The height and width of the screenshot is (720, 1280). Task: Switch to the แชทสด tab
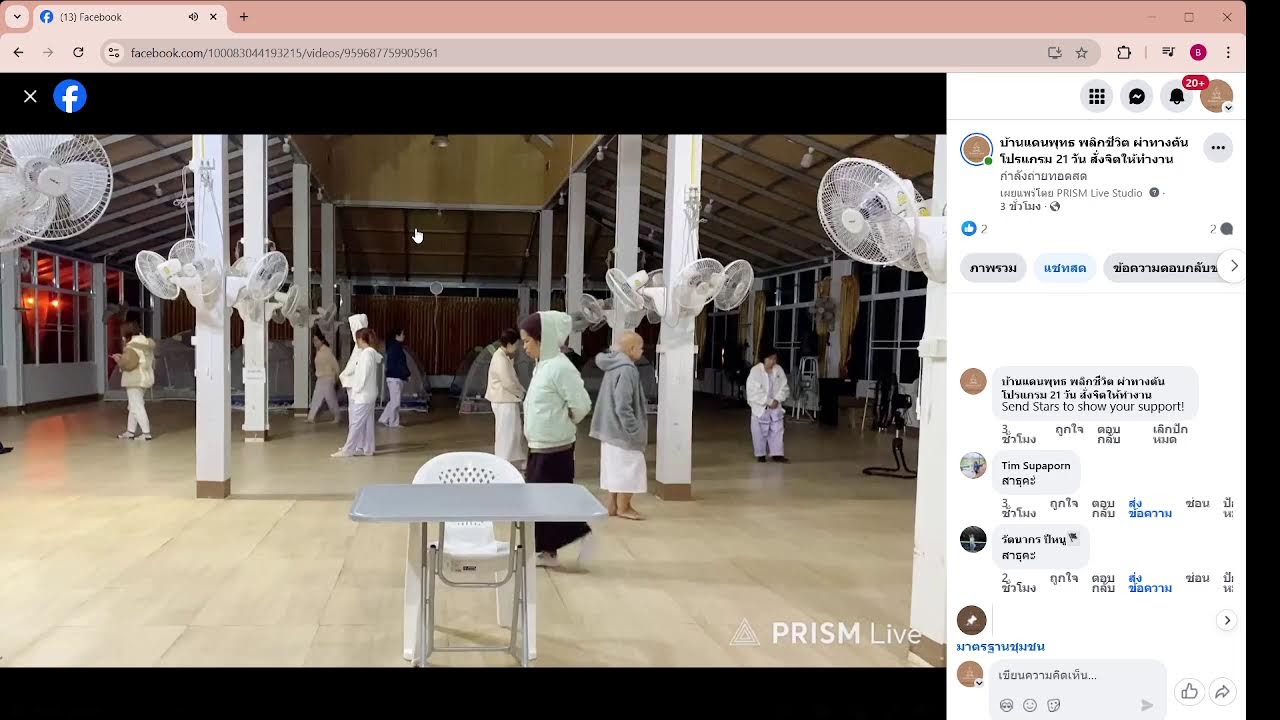point(1065,268)
